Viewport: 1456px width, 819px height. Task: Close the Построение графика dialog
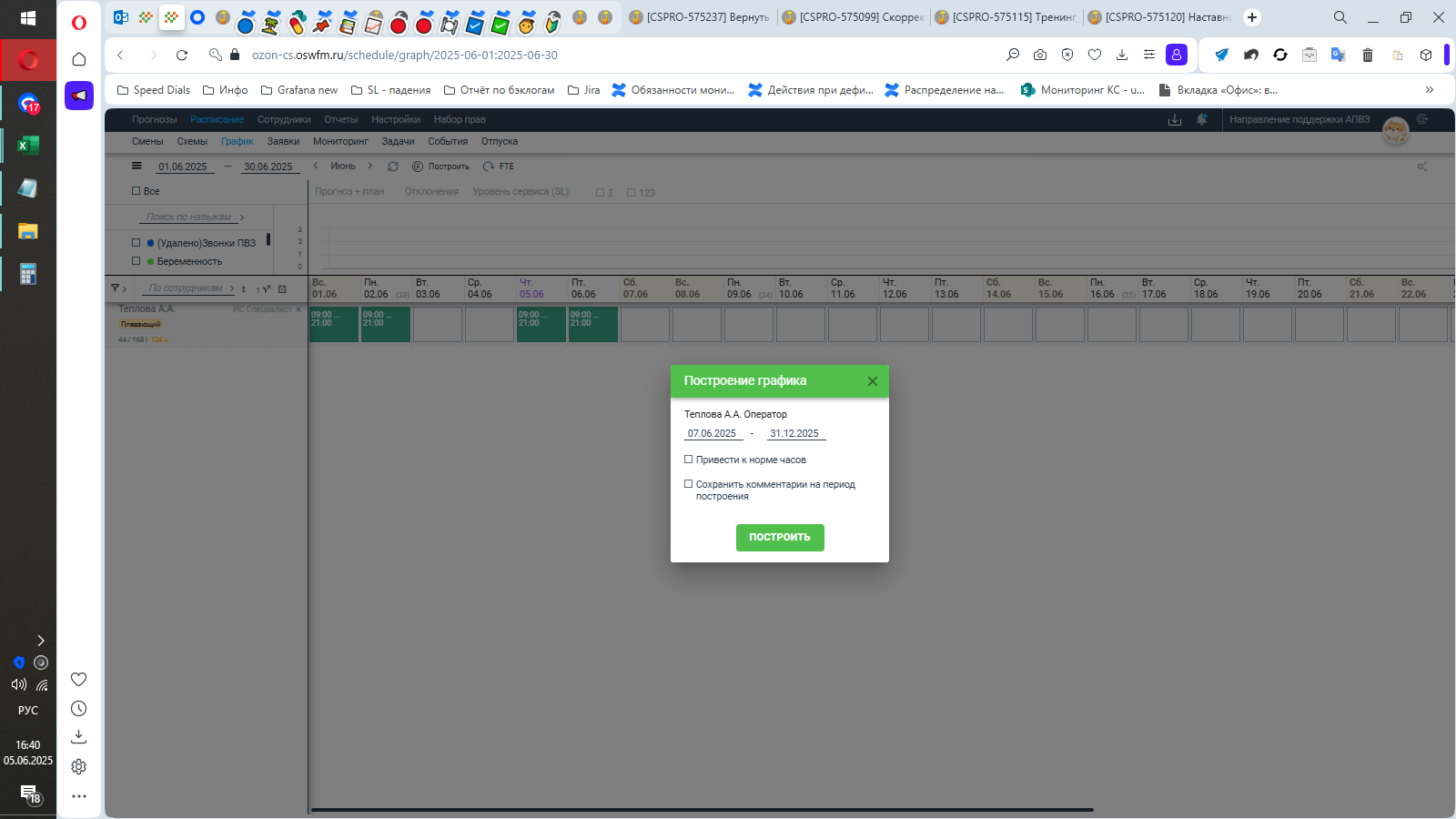tap(872, 381)
